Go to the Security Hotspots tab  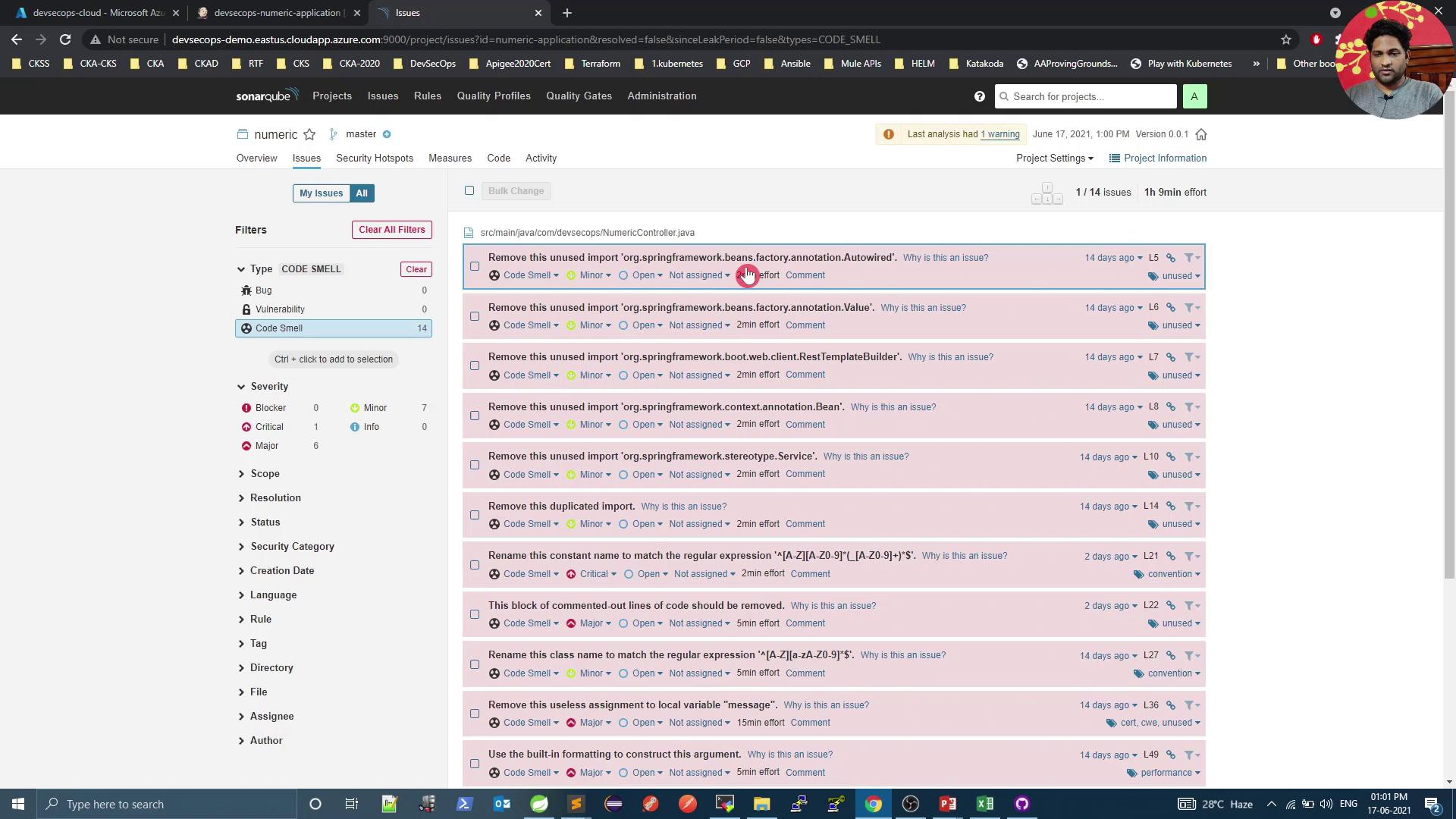[x=375, y=158]
